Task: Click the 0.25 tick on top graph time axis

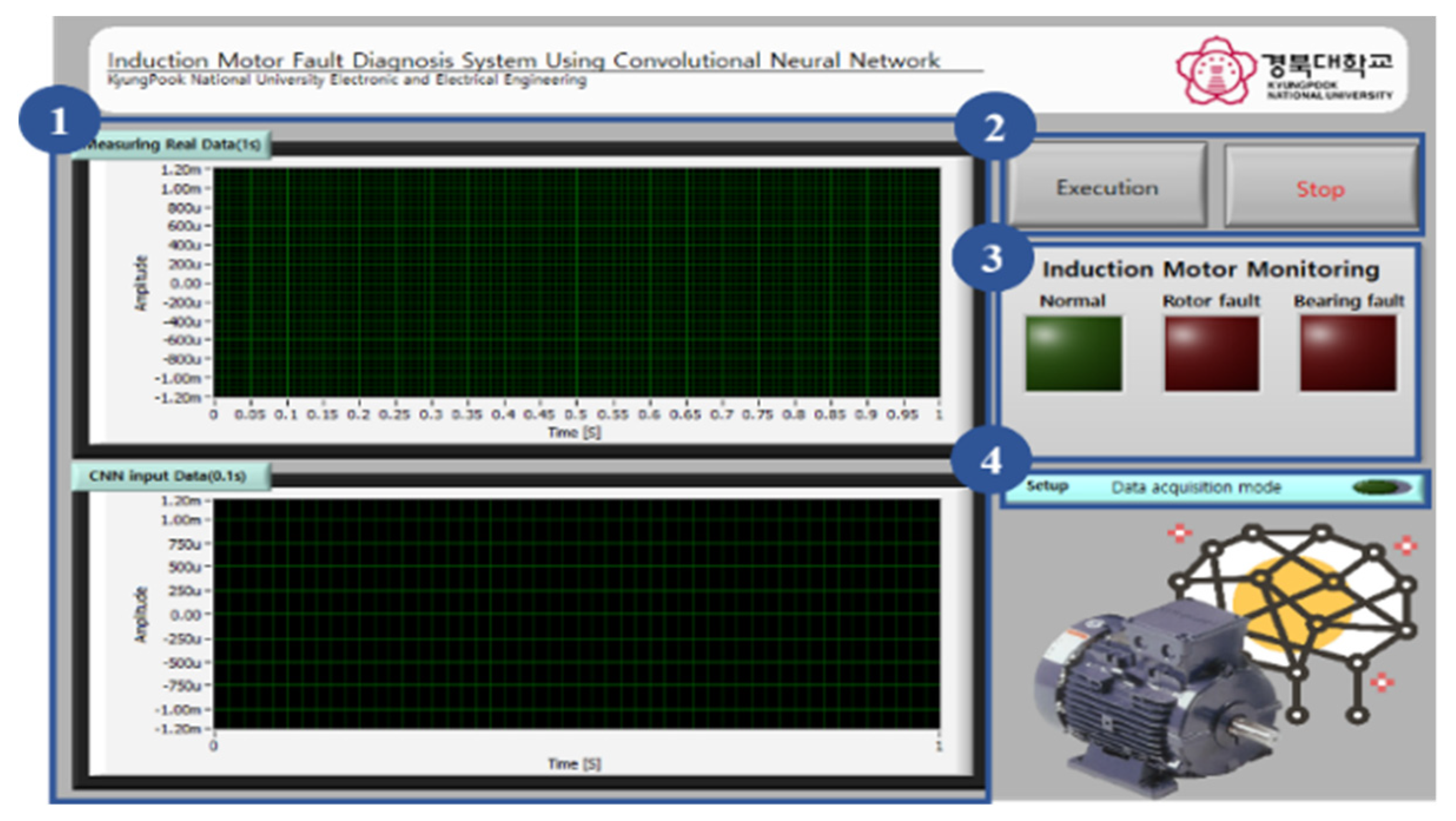Action: 394,415
